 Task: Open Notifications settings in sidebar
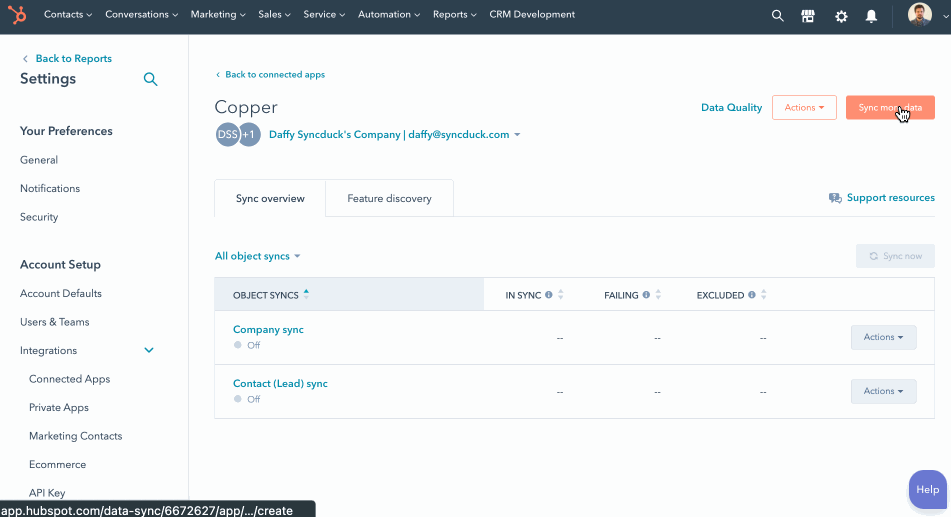coord(50,189)
